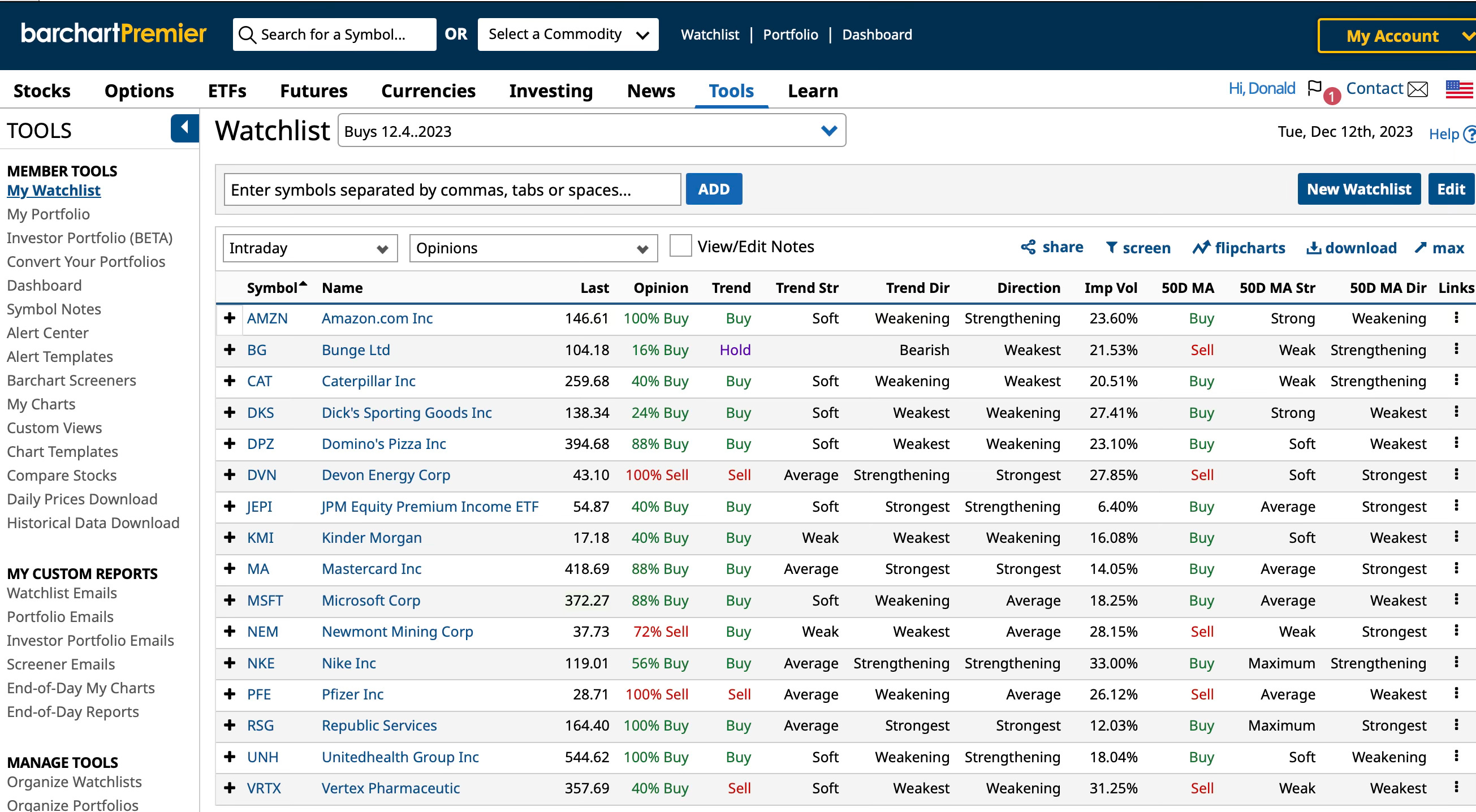Click the Edit button
1476x812 pixels.
tap(1451, 188)
